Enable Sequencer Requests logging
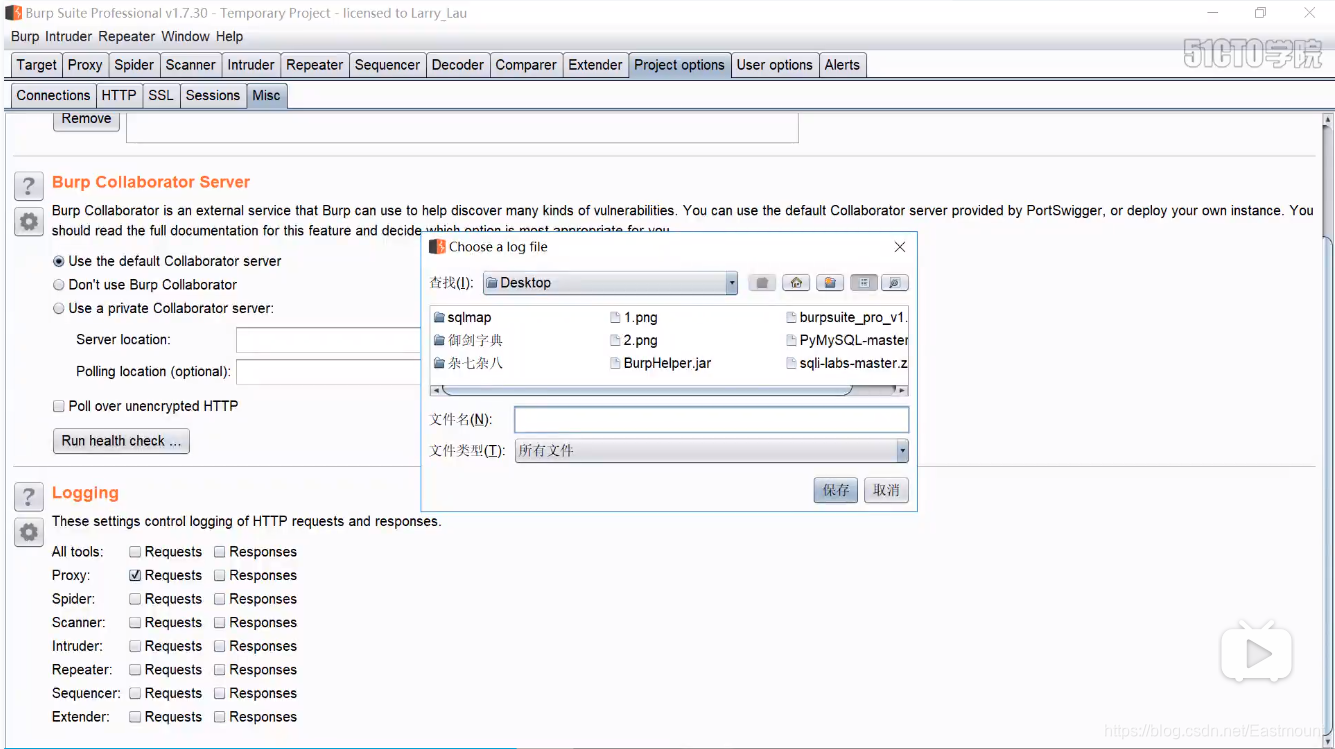 pos(135,693)
